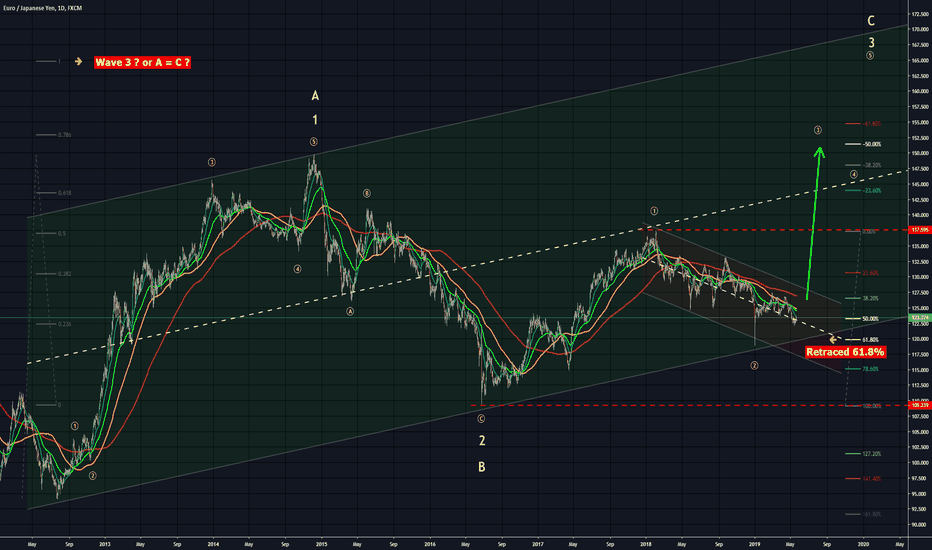This screenshot has width=932, height=550.
Task: Select the red 'Retraced 61.8%' annotation
Action: [x=845, y=352]
